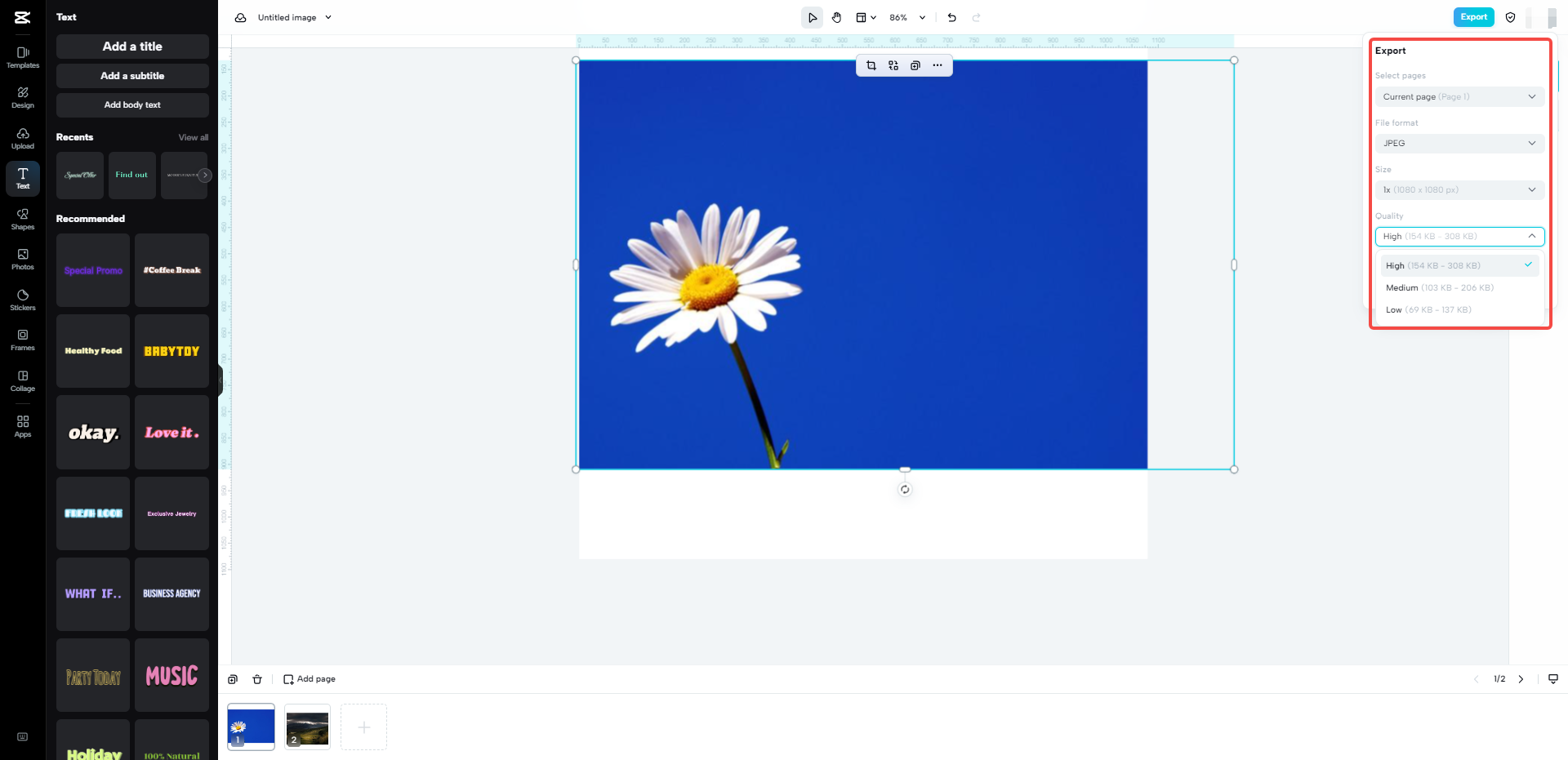Insert the MUSIC text template

171,675
